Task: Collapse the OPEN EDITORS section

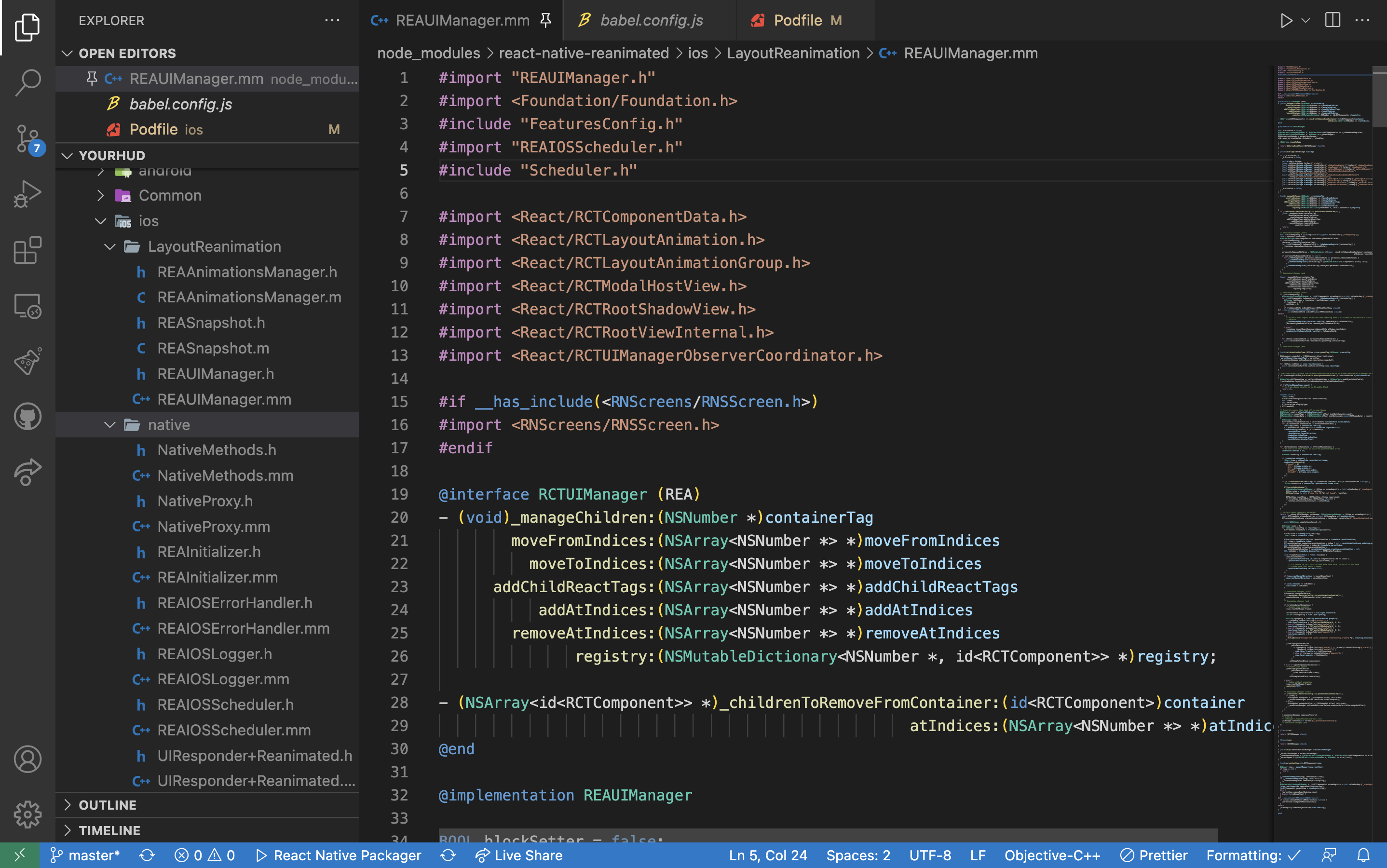Action: (x=207, y=54)
